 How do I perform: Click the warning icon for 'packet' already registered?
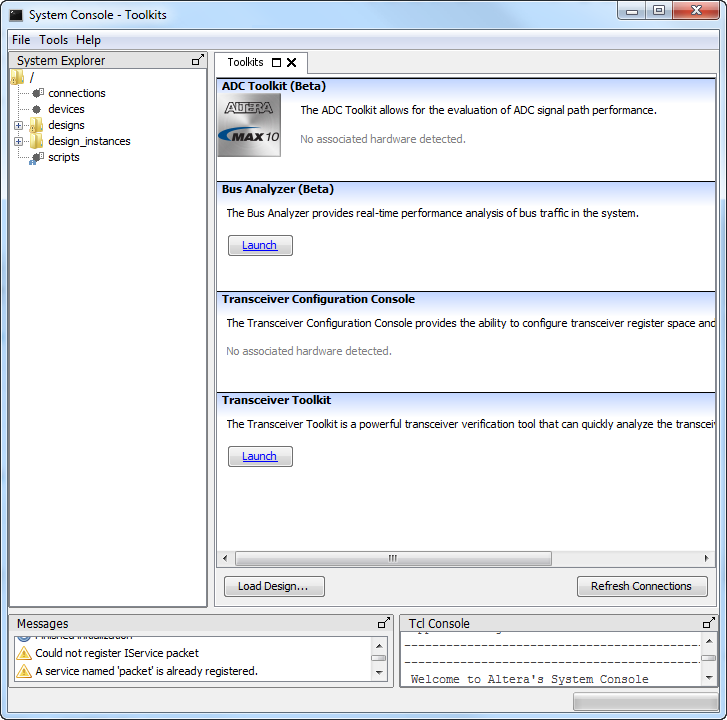[24, 671]
